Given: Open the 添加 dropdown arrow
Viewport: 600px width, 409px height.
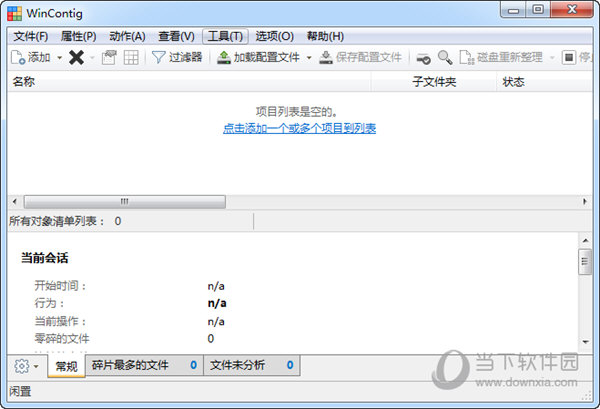Looking at the screenshot, I should 59,58.
